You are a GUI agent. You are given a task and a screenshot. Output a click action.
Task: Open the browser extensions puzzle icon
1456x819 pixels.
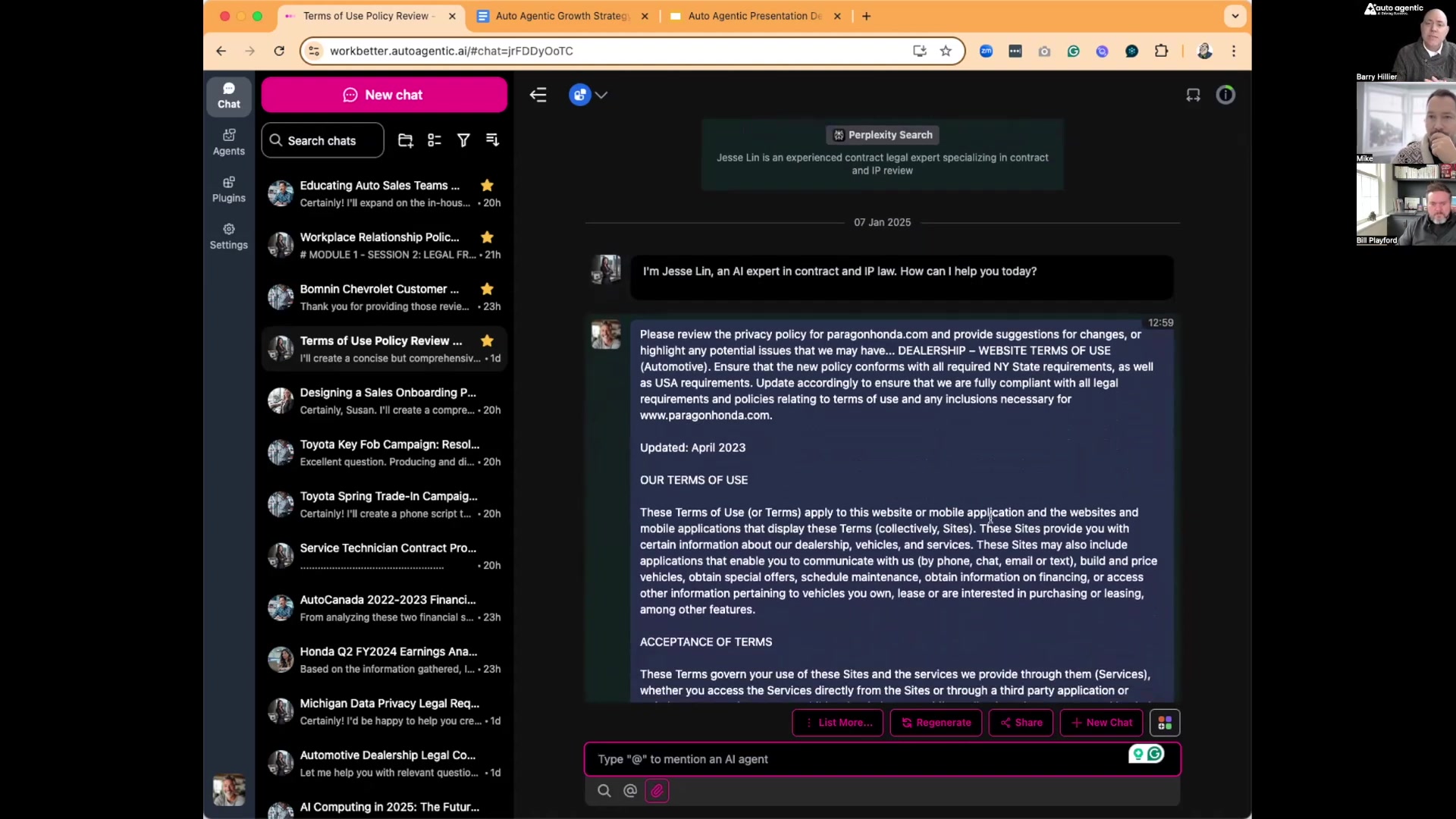1161,51
